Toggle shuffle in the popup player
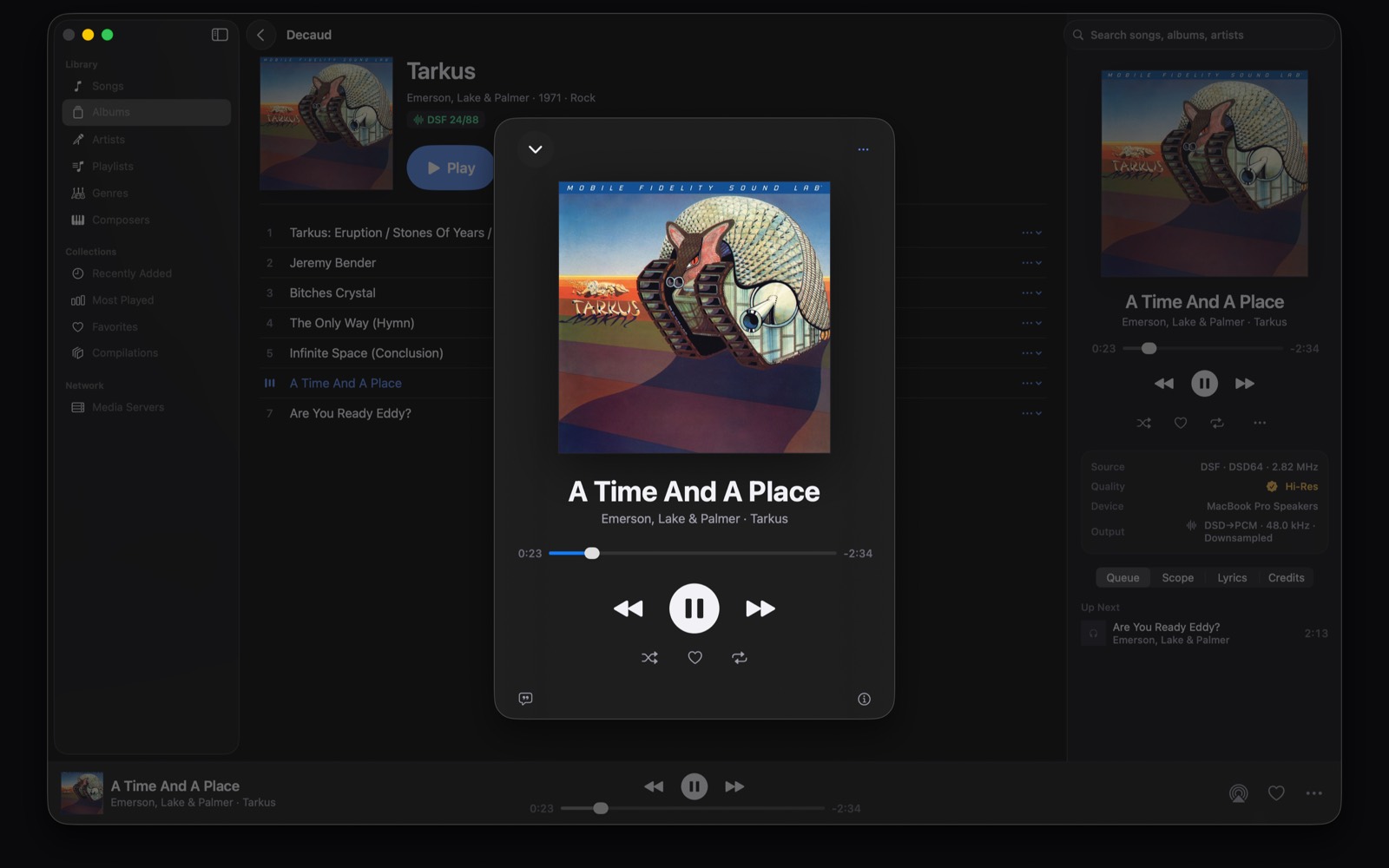1389x868 pixels. [649, 658]
